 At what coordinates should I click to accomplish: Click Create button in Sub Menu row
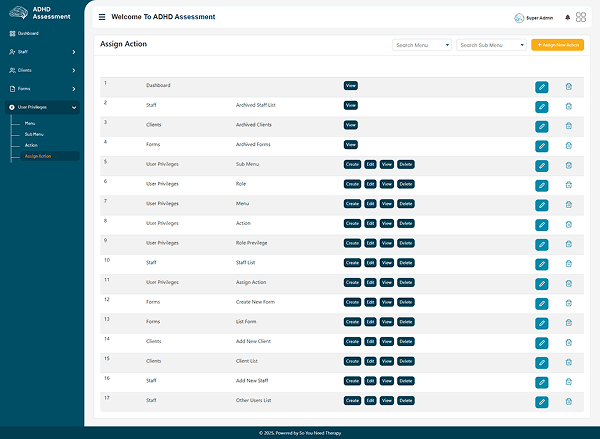352,164
